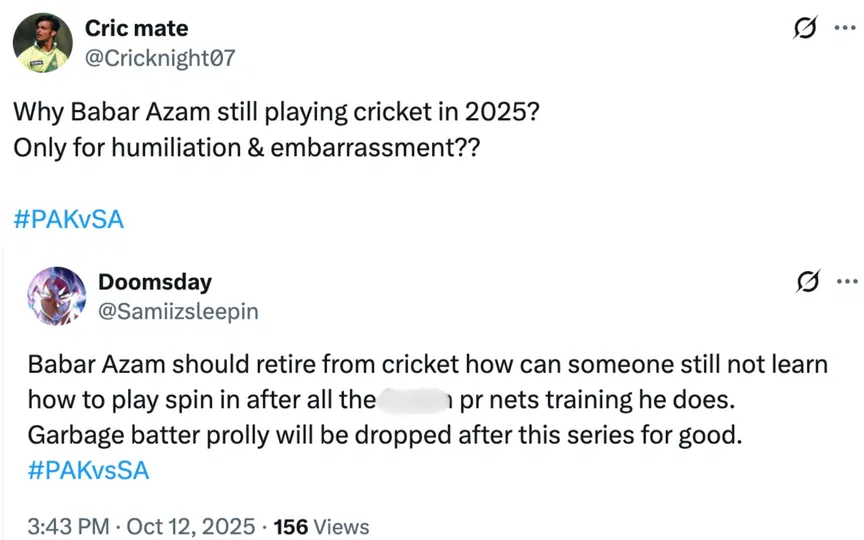Viewport: 864px width, 540px height.
Task: Open the #PAKvsSA hashtag in quoted tweet
Action: (88, 470)
